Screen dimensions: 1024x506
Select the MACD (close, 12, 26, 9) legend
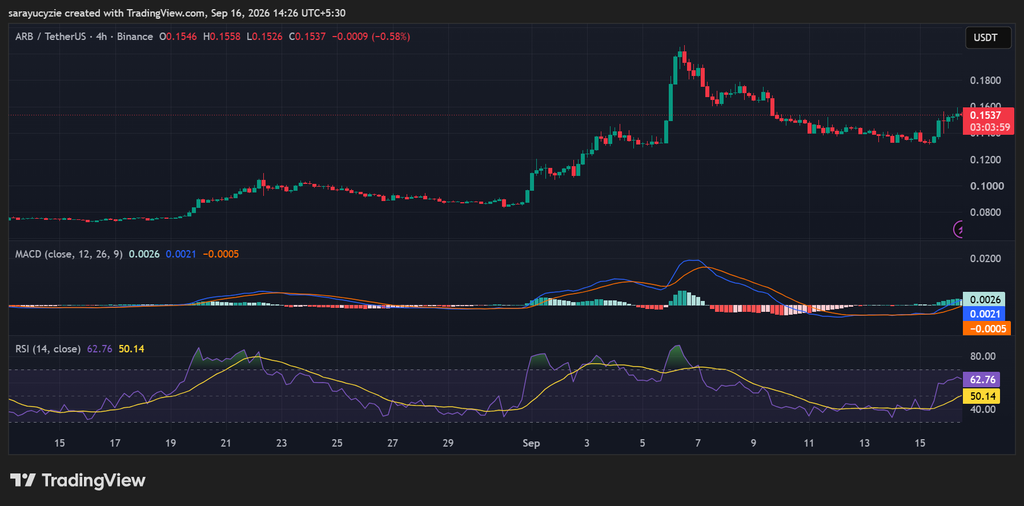tap(69, 253)
